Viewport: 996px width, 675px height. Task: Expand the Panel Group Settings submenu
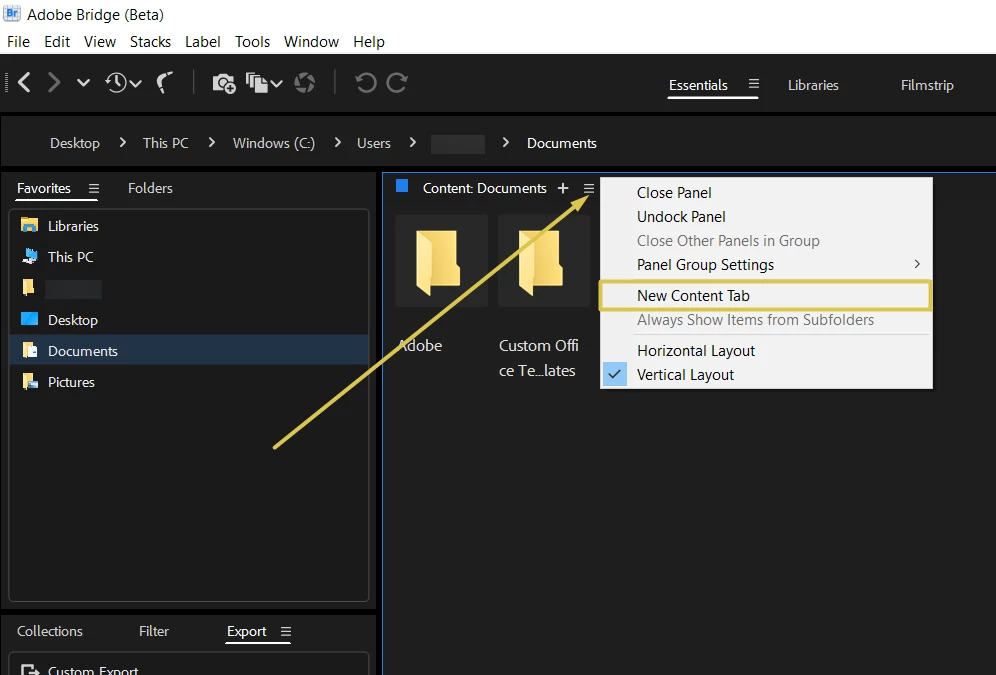pos(766,265)
